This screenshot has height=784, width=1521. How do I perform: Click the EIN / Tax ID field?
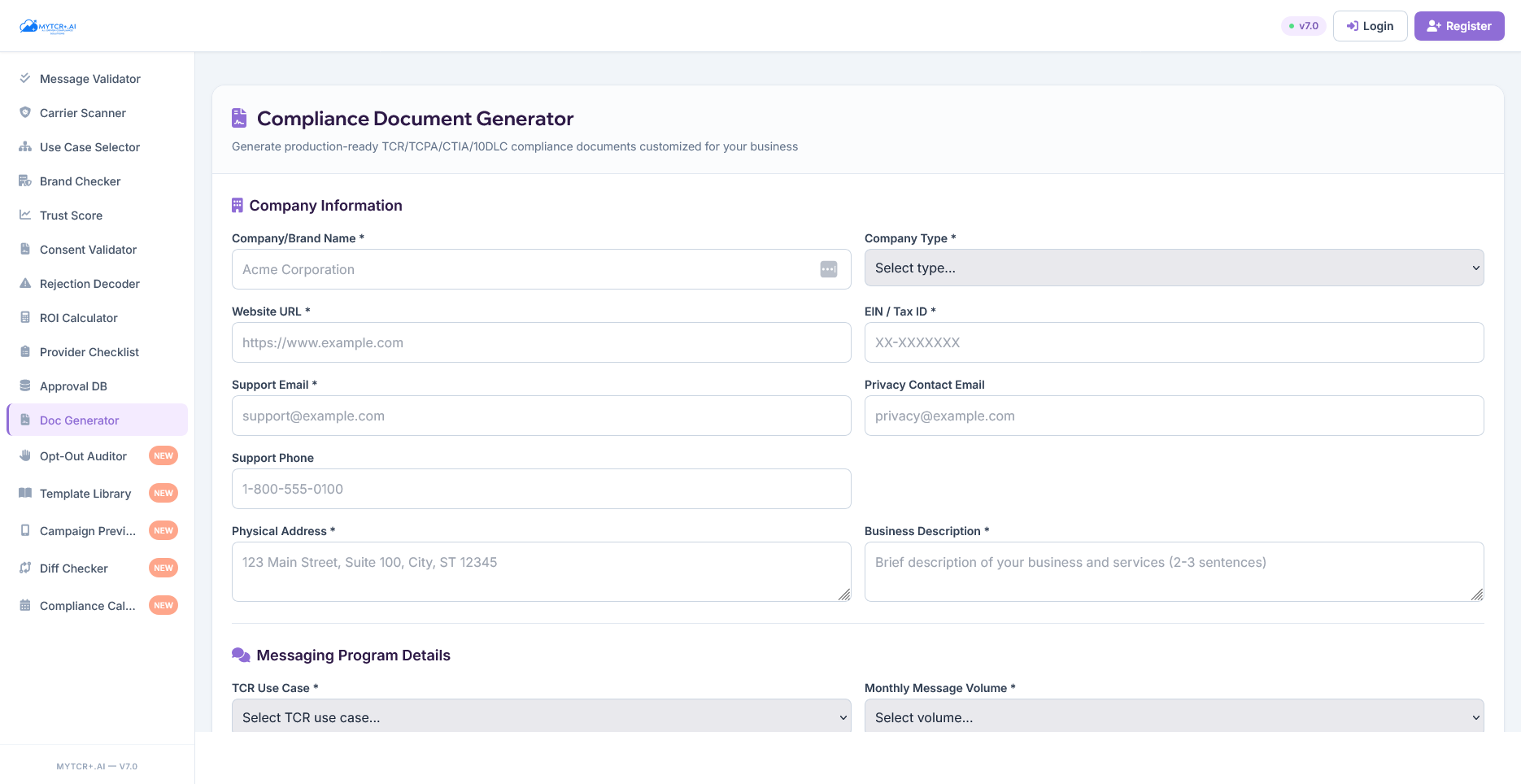(1174, 342)
